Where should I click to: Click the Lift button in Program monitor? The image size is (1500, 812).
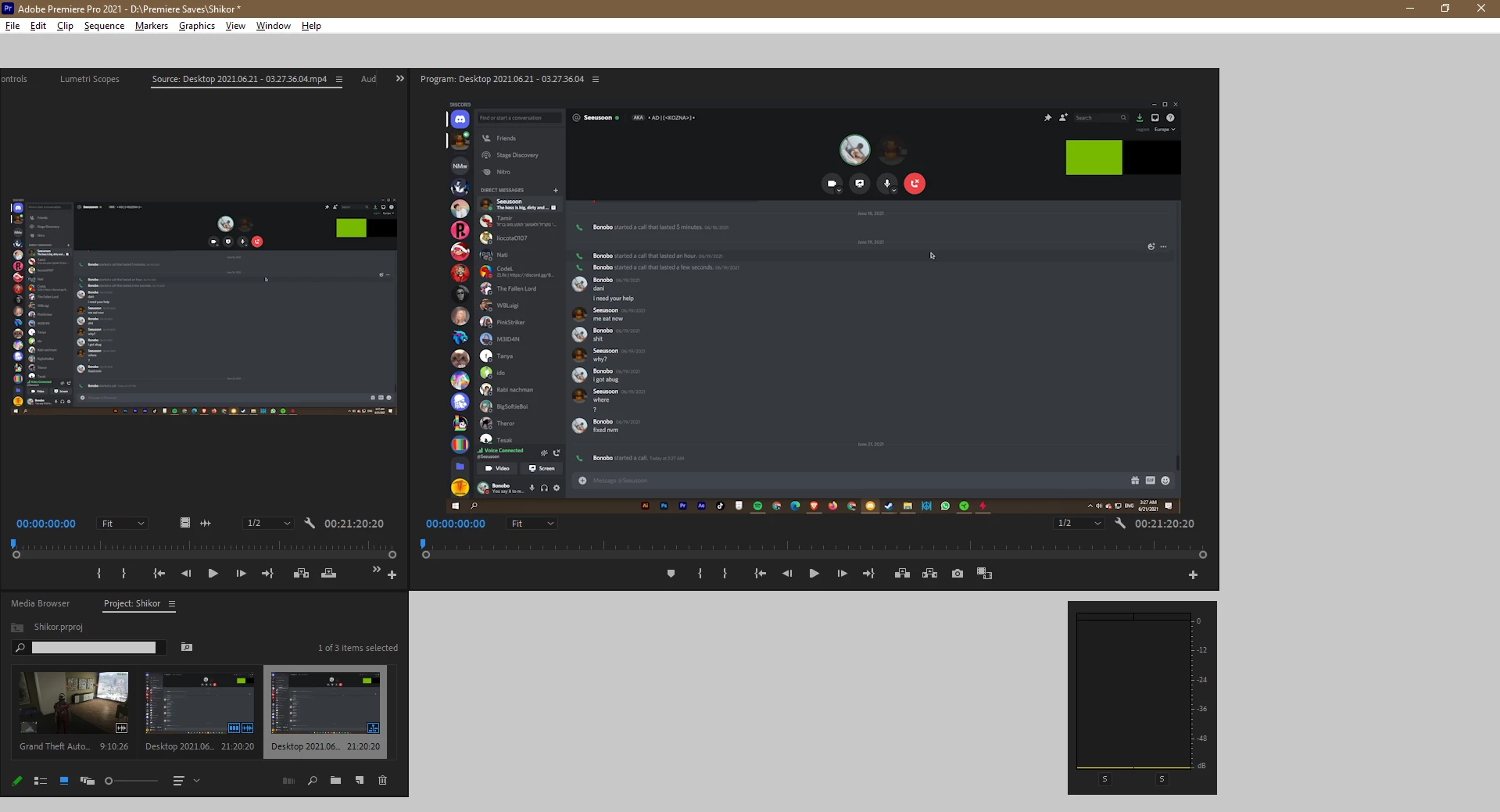pyautogui.click(x=902, y=574)
